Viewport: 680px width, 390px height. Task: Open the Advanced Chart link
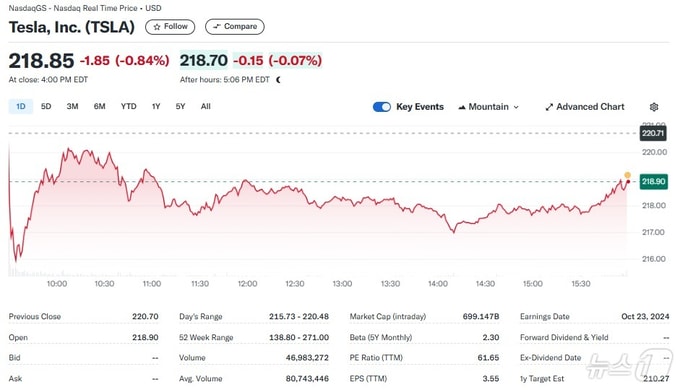click(x=585, y=107)
